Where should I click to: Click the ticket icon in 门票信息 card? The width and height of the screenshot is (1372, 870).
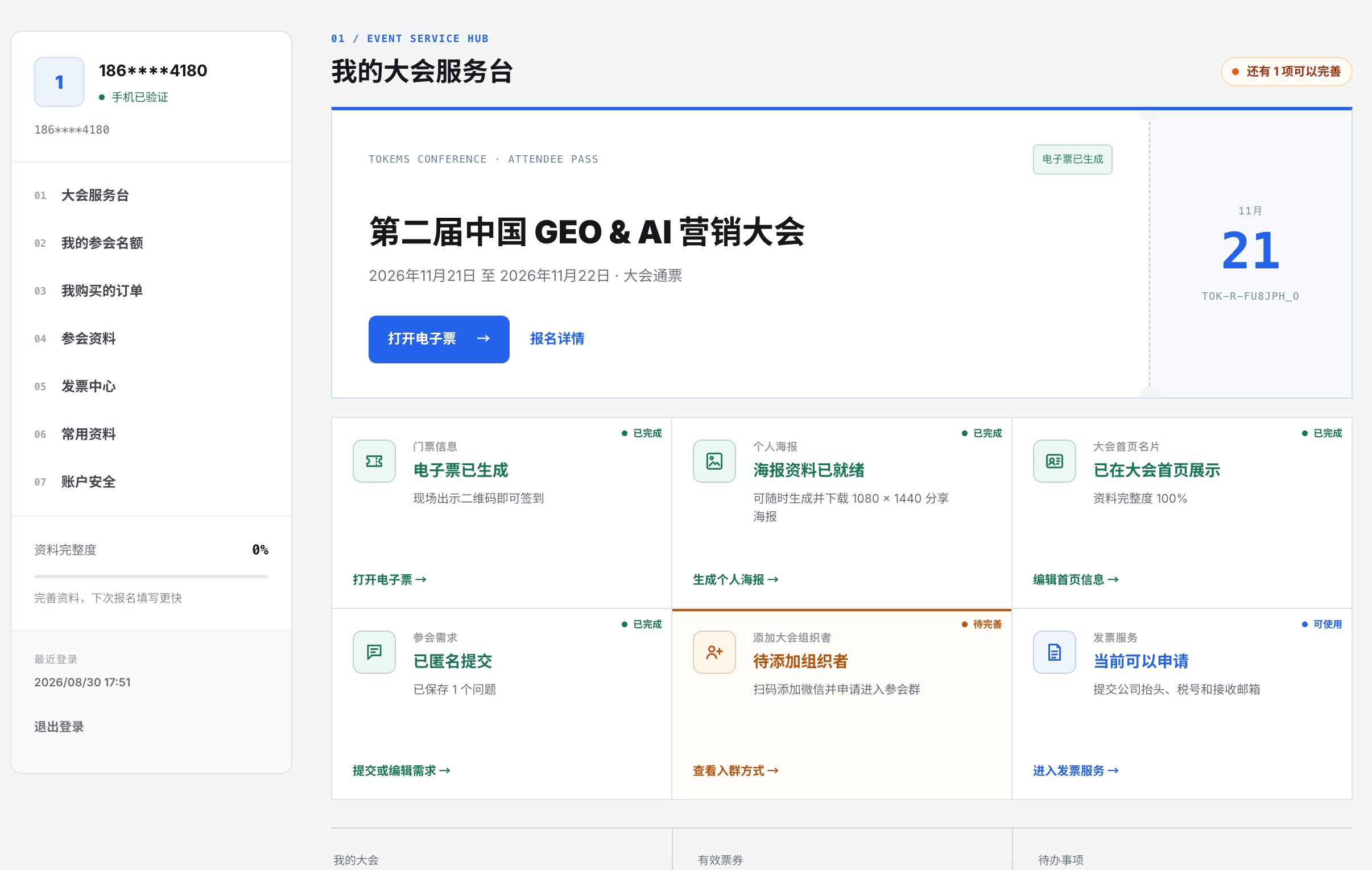374,461
